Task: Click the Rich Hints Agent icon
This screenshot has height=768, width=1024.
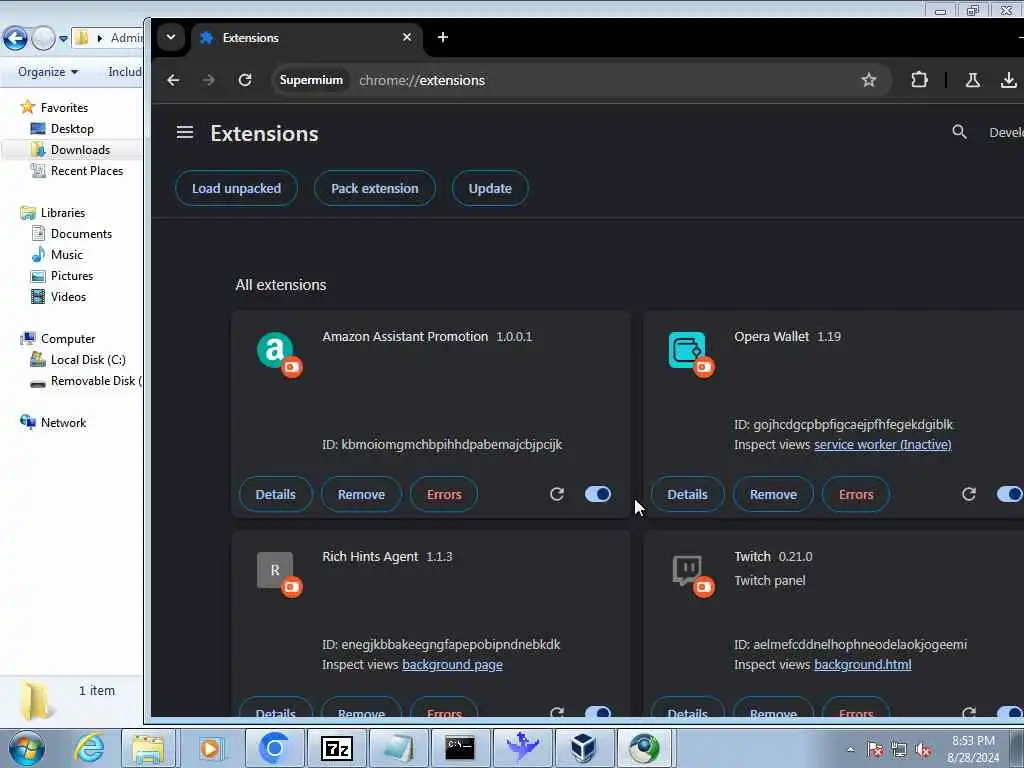Action: (x=275, y=570)
